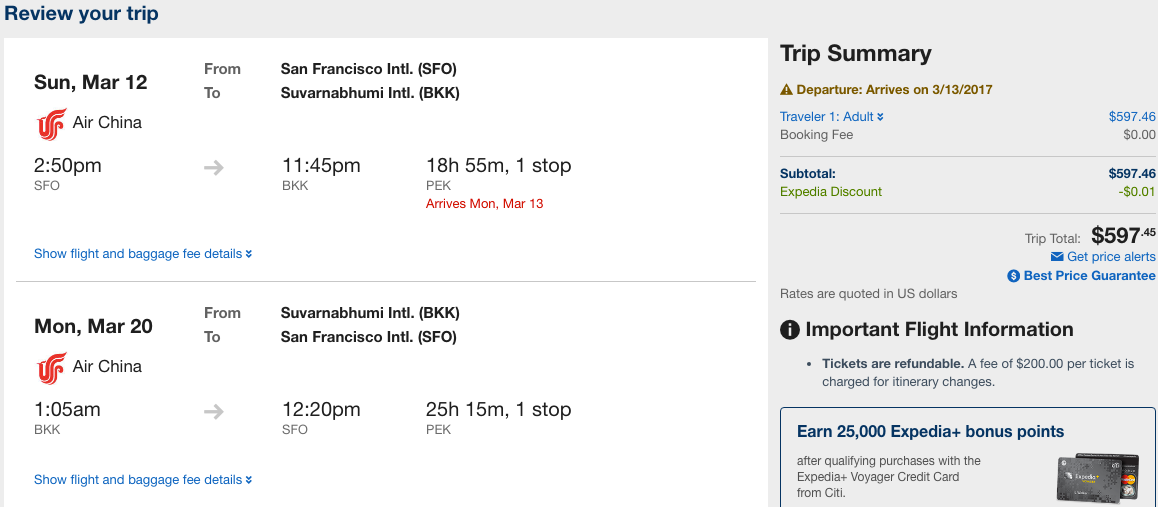The height and width of the screenshot is (507, 1158).
Task: Click the Expedia Discount line
Action: point(831,192)
